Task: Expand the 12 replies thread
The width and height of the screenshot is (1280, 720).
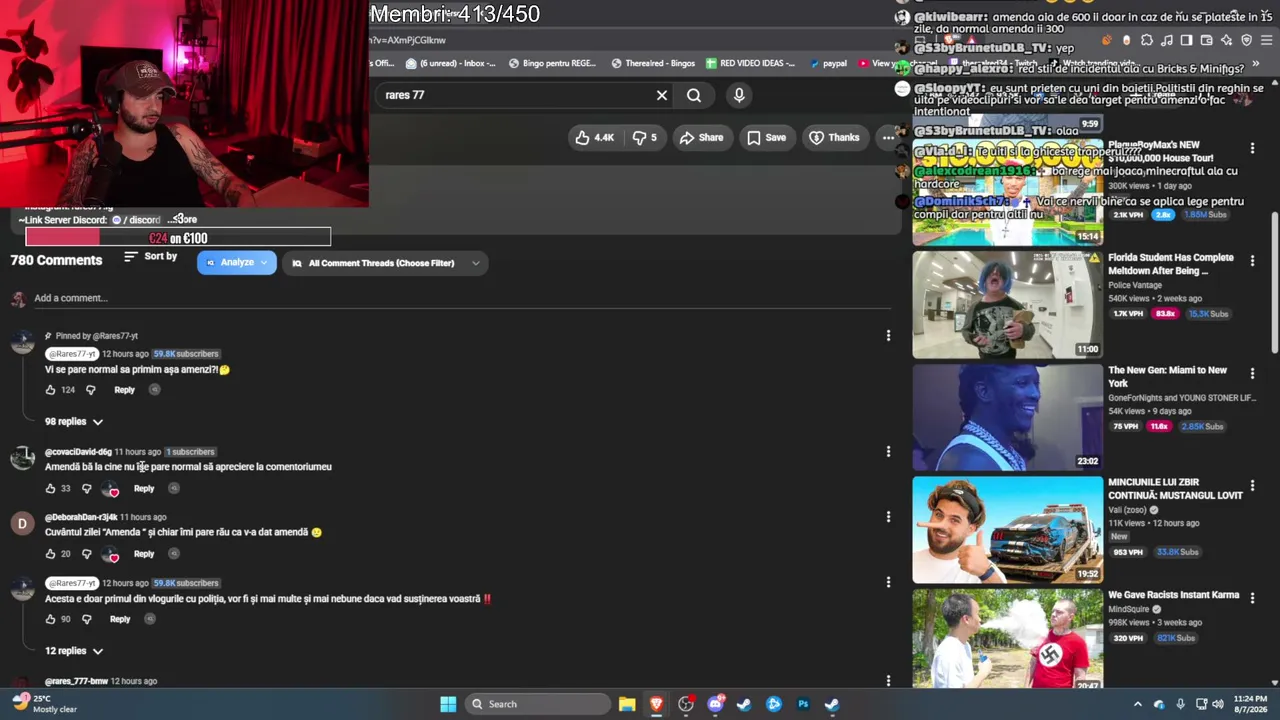Action: [x=74, y=651]
